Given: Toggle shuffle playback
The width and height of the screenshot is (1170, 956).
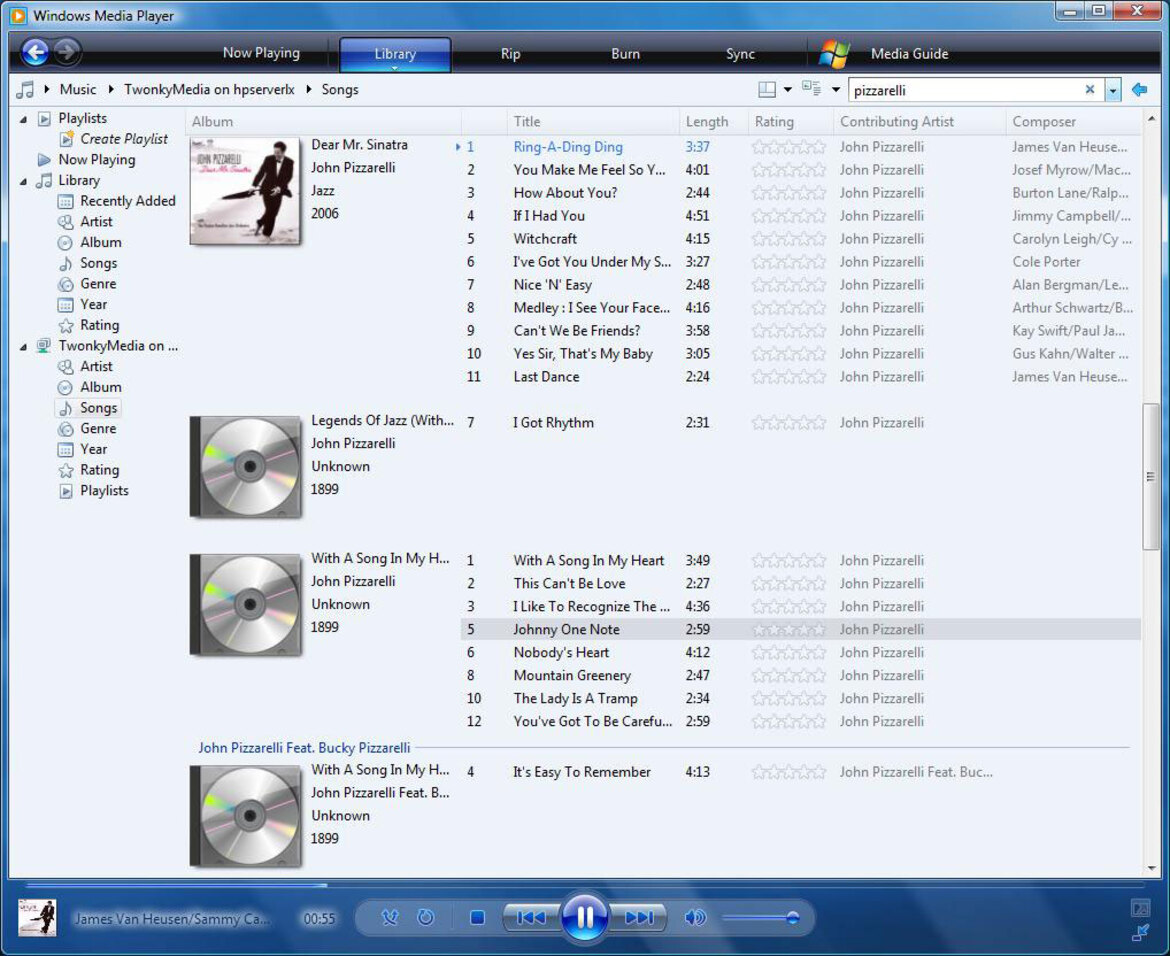Looking at the screenshot, I should [x=390, y=917].
